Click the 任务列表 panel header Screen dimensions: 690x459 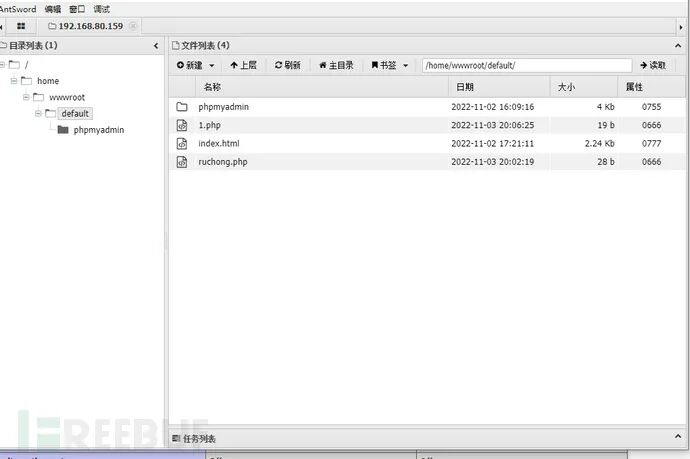point(428,437)
